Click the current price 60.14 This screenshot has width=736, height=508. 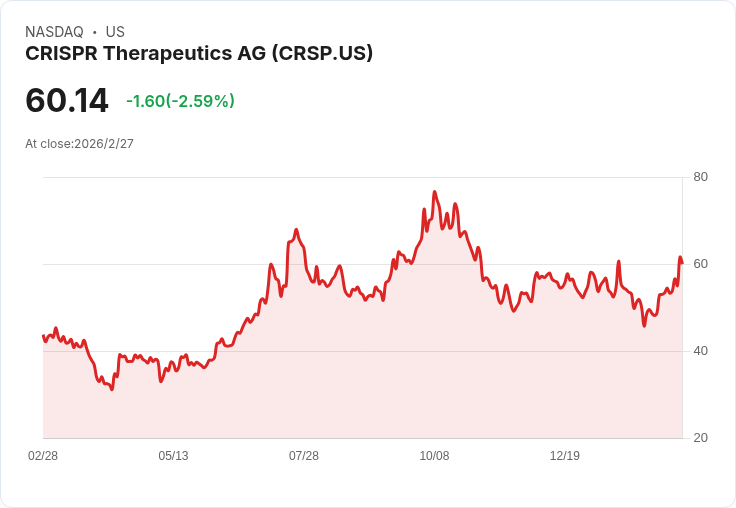click(x=67, y=100)
